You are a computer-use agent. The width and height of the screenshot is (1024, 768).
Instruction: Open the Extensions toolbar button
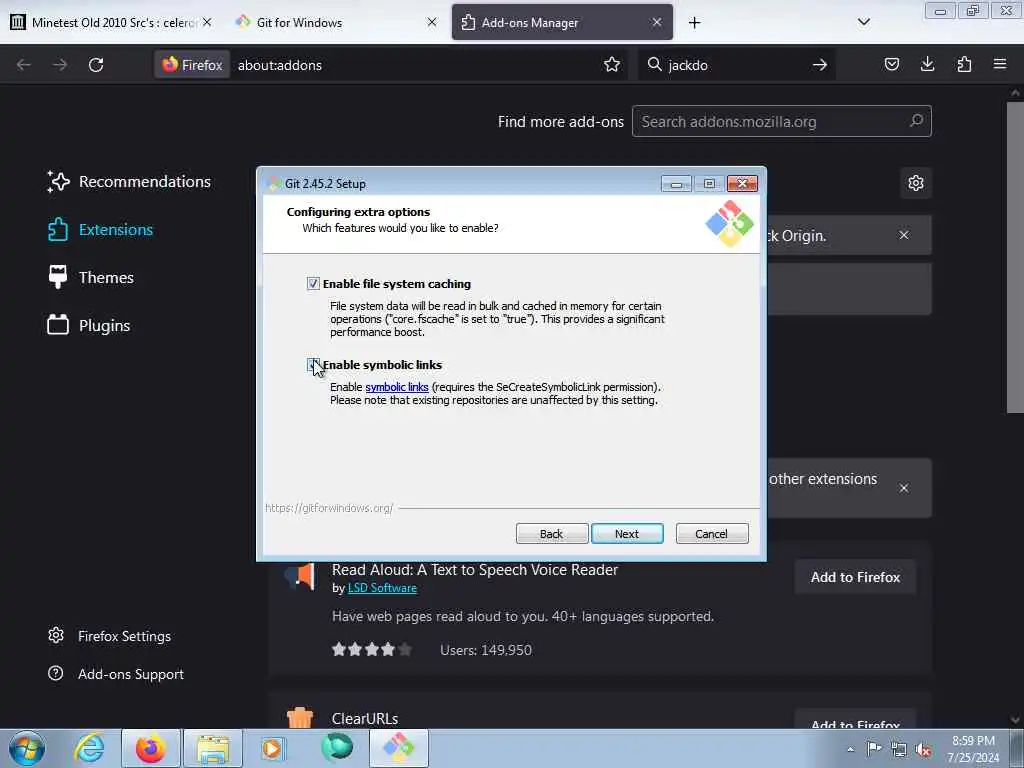(x=964, y=64)
